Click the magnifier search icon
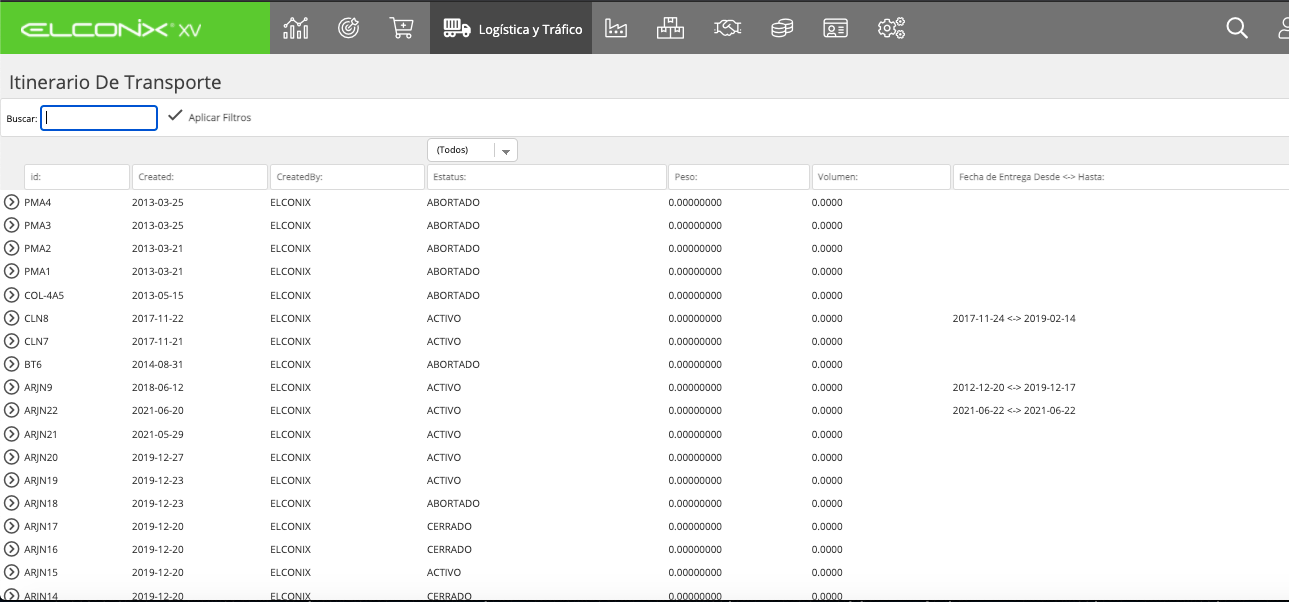The width and height of the screenshot is (1289, 602). point(1237,28)
